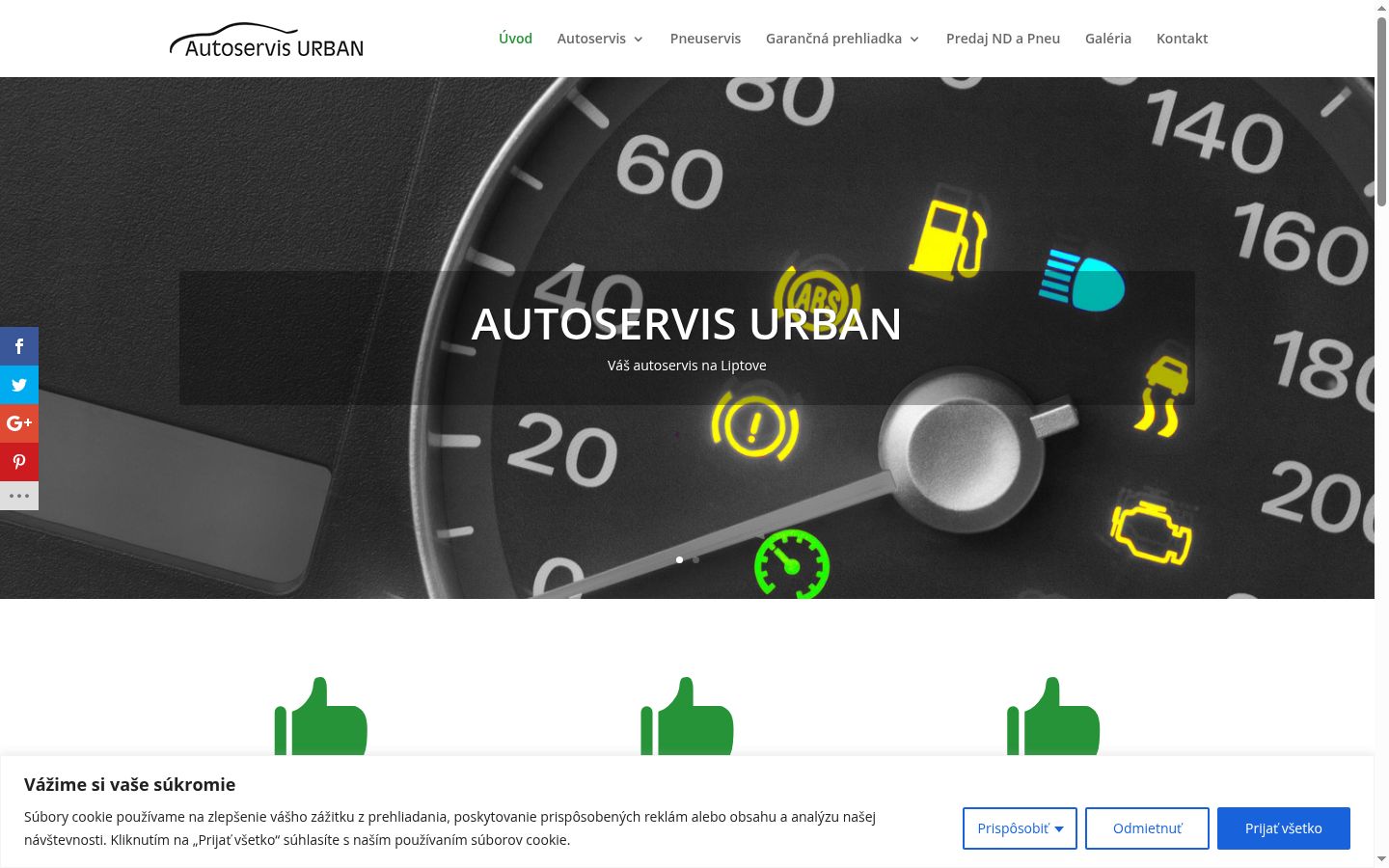Expand the Autoservis submenu chevron
Image resolution: width=1389 pixels, height=868 pixels.
click(639, 40)
